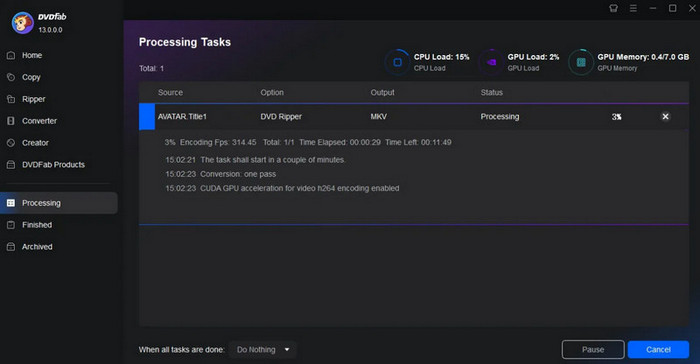Click the MKV output cell
The image size is (700, 364).
pos(379,117)
